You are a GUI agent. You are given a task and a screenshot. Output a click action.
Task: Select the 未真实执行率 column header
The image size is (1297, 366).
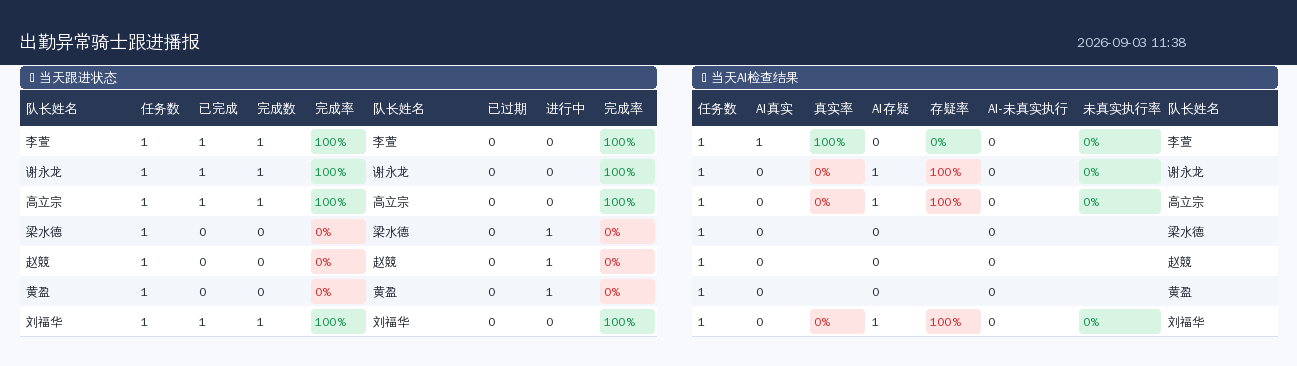1122,108
